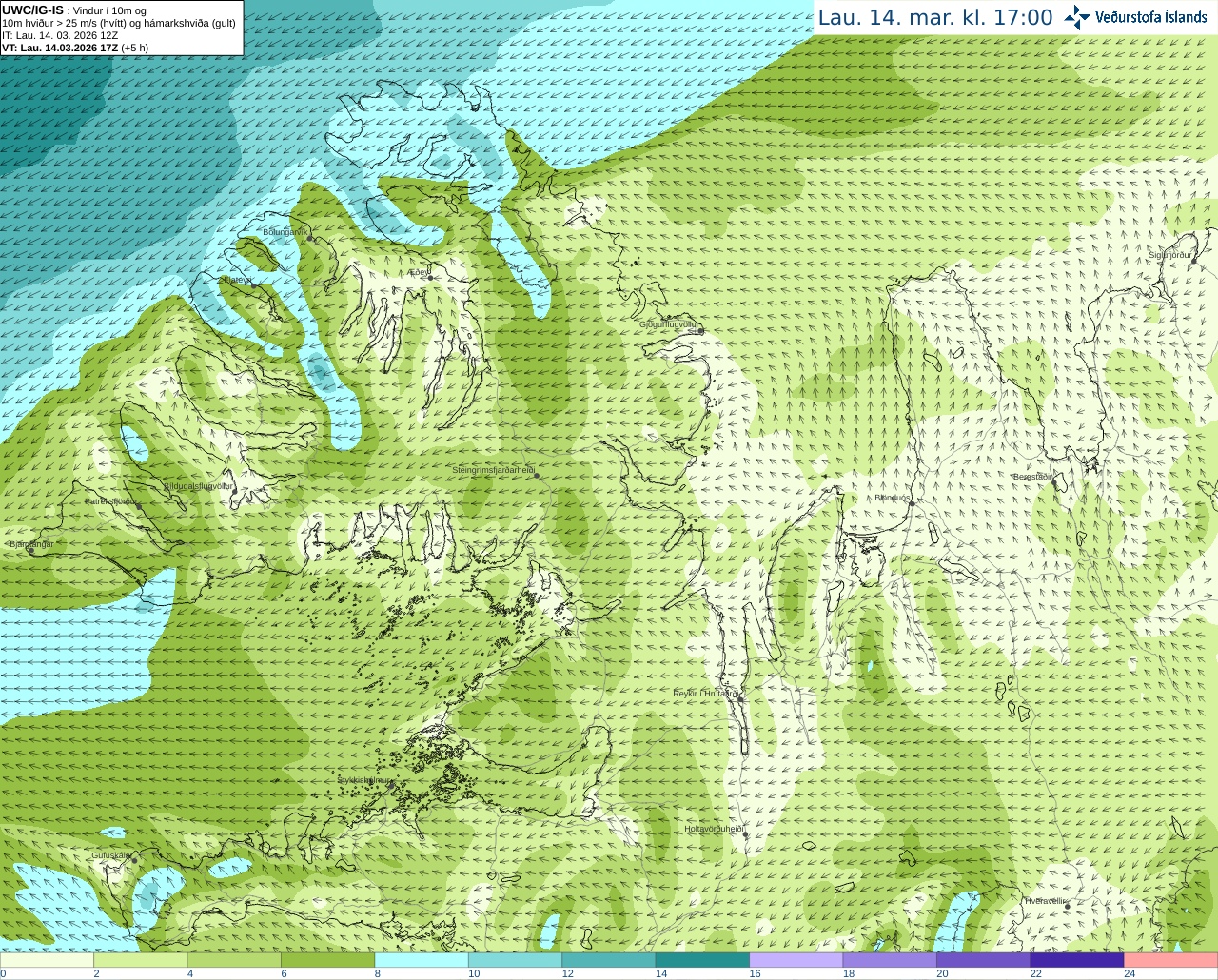This screenshot has width=1218, height=980.
Task: Click the pink above-24 legend swatch
Action: point(1171,960)
